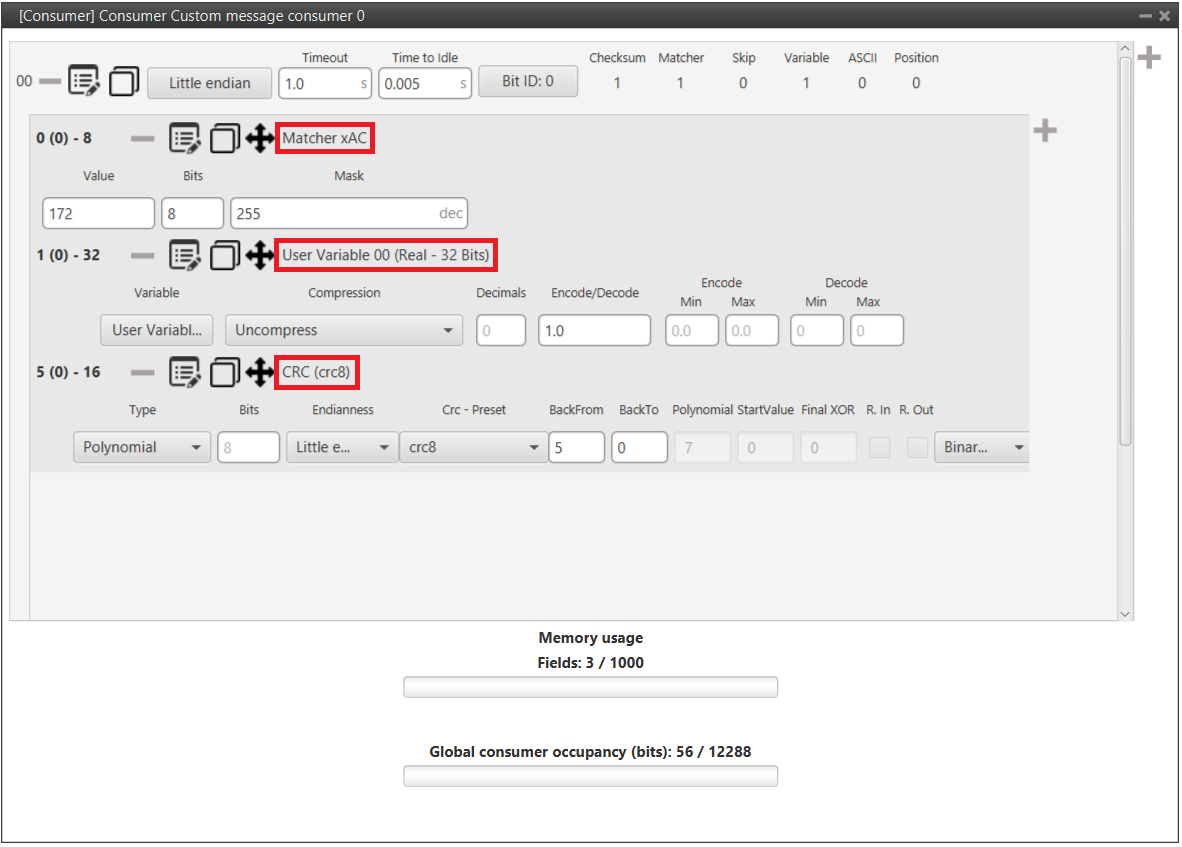Viewport: 1182px width, 847px height.
Task: Click the User Variable selector button
Action: tap(156, 331)
